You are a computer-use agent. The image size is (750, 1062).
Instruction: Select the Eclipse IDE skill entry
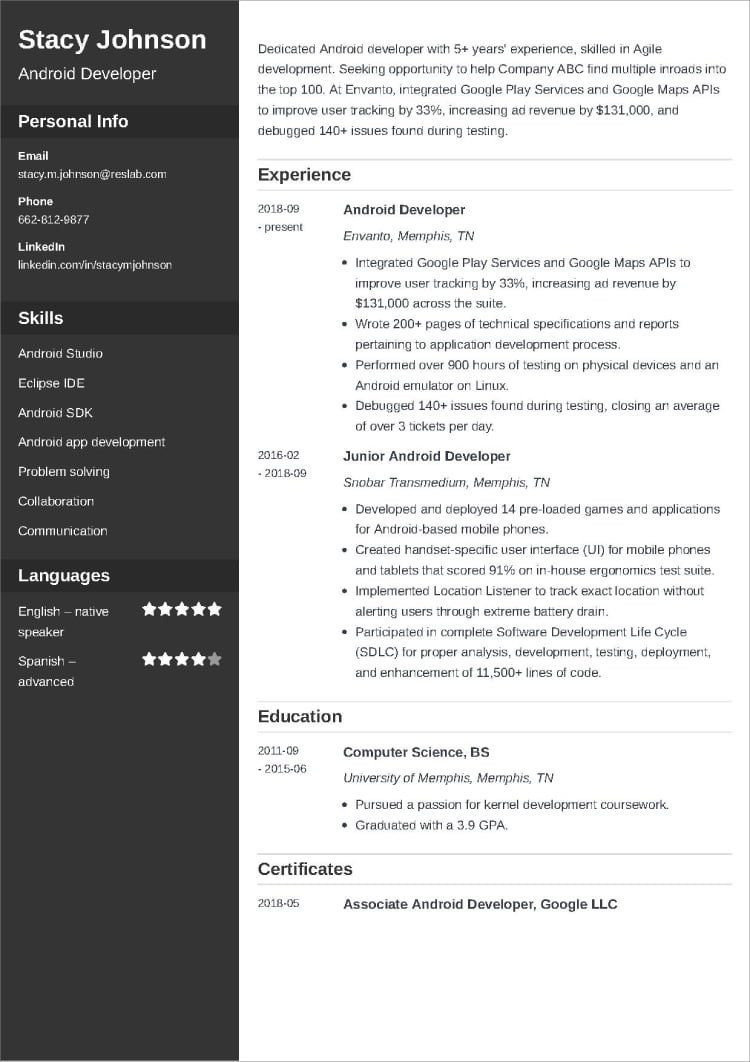tap(52, 383)
